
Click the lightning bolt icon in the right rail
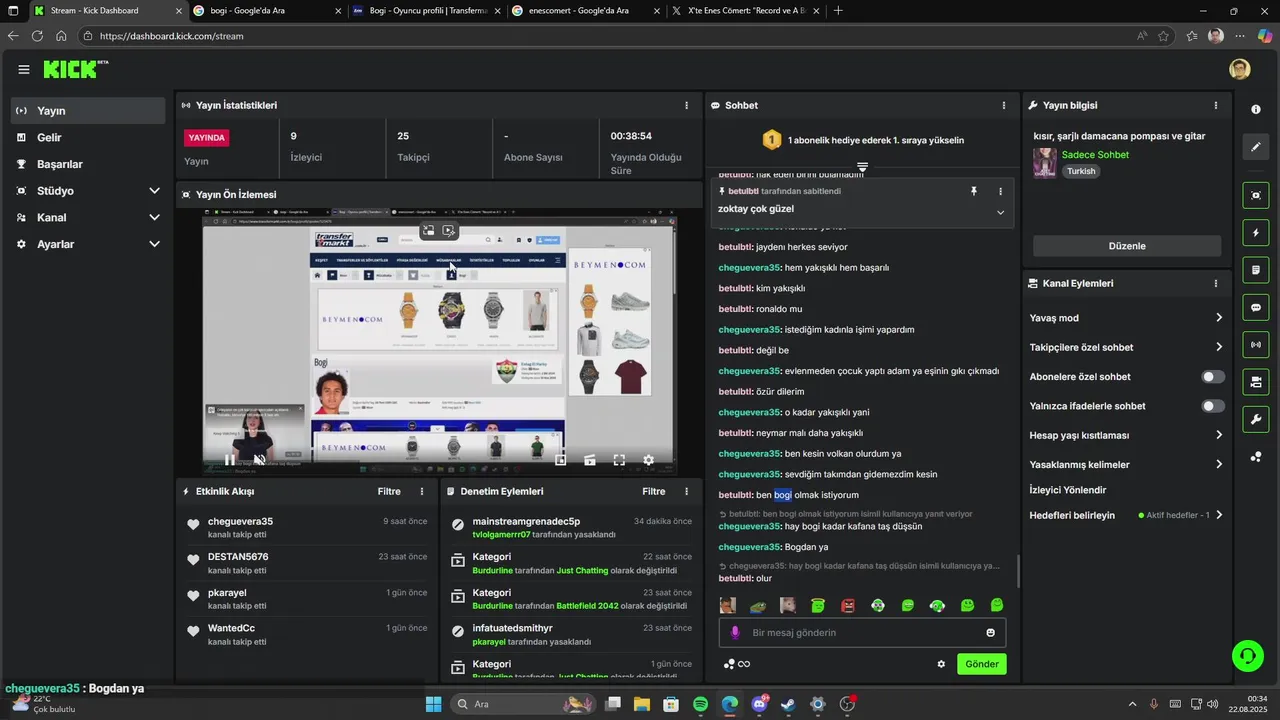(1256, 233)
